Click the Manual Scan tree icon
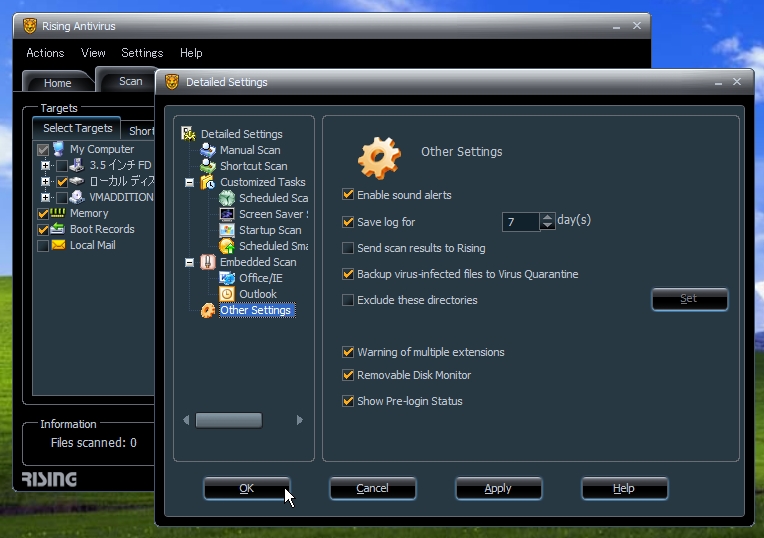Viewport: 764px width, 538px height. pos(208,150)
